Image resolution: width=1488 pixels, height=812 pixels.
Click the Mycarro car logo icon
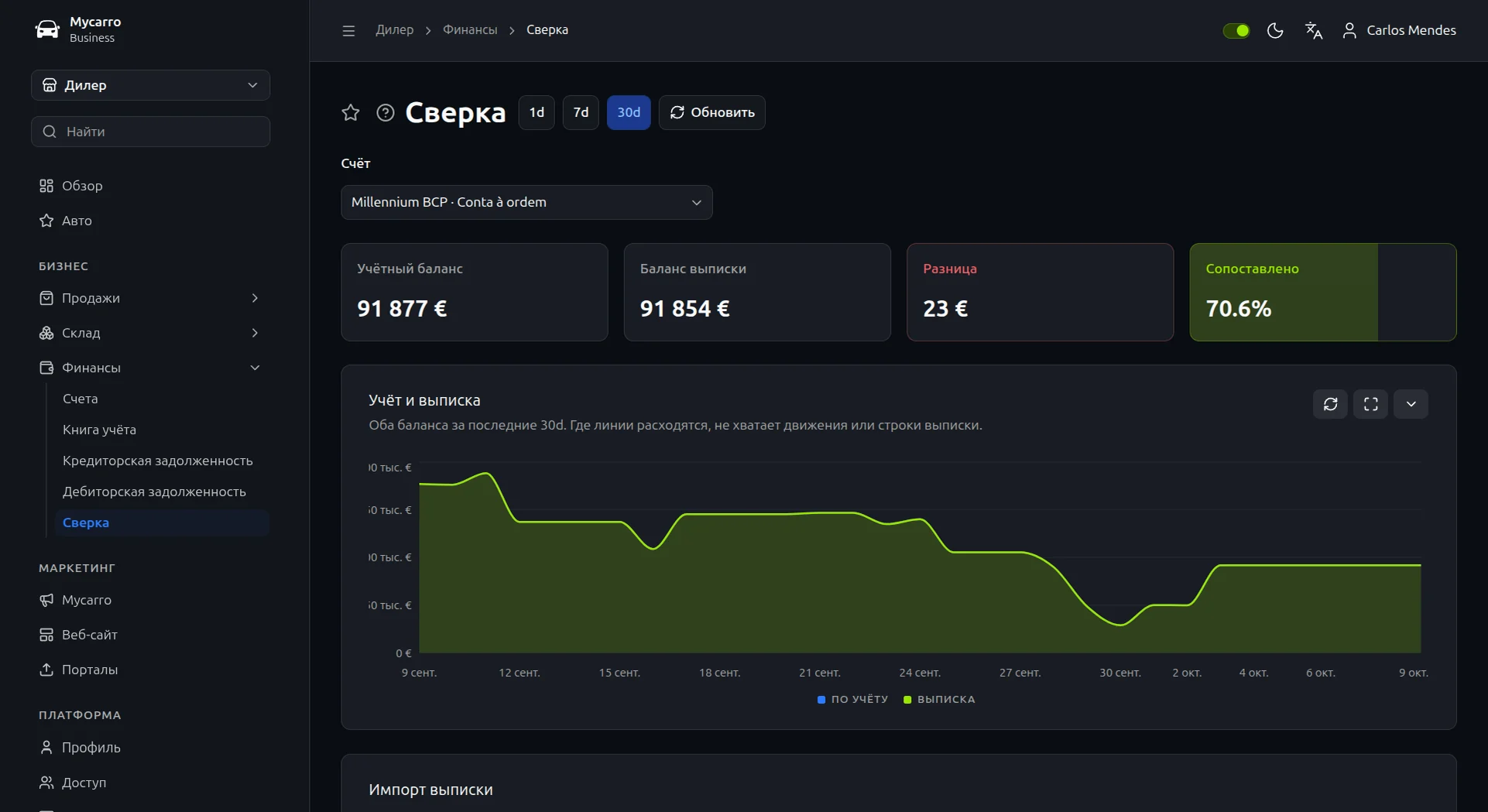click(x=47, y=29)
